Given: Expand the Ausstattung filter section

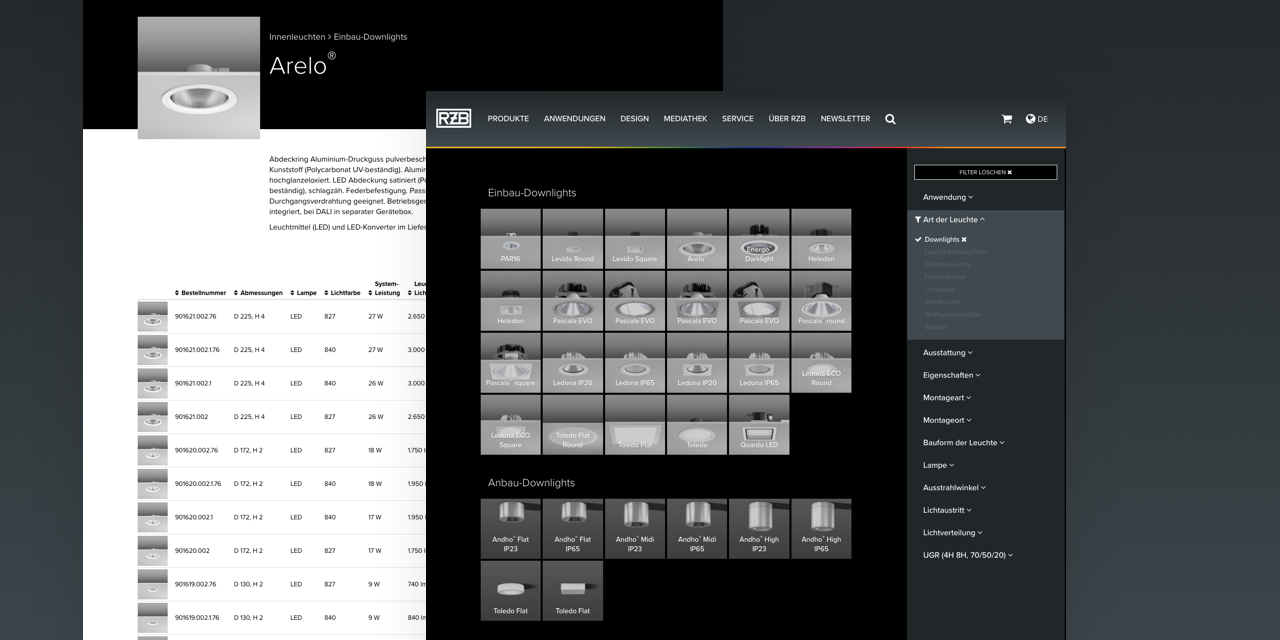Looking at the screenshot, I should click(947, 353).
